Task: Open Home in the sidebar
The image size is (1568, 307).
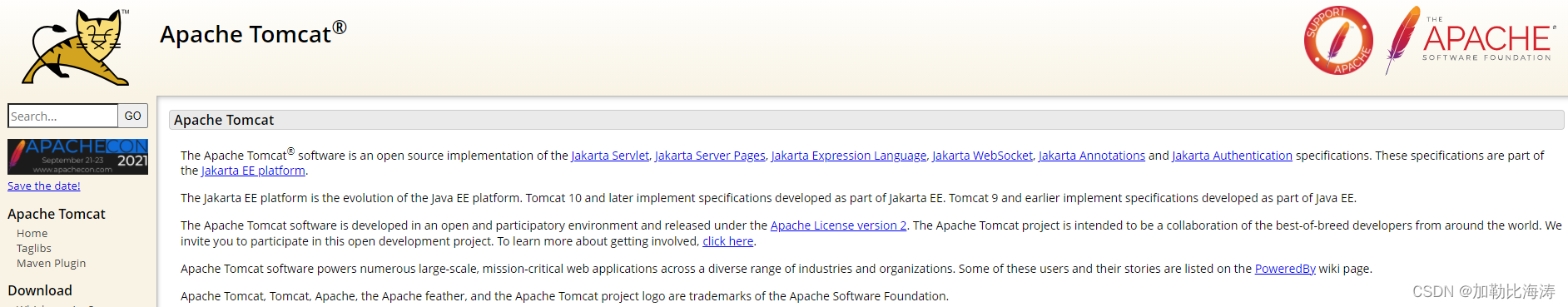Action: (x=32, y=234)
